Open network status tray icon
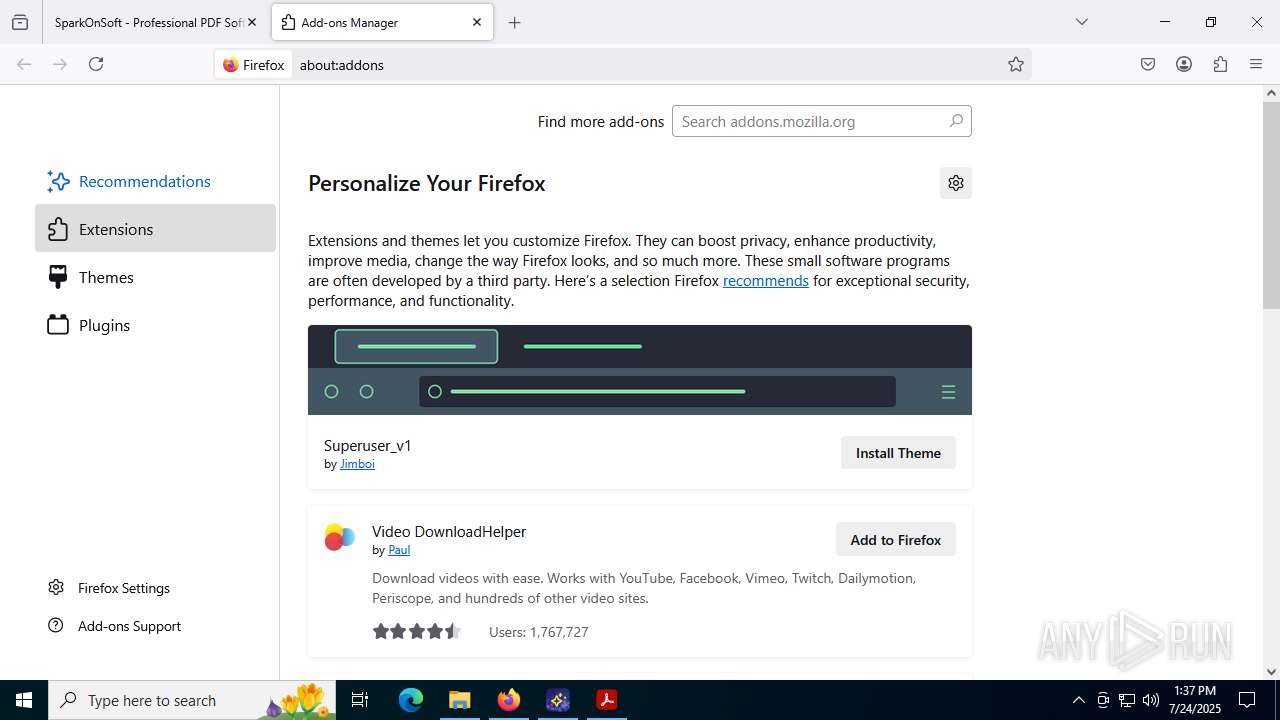This screenshot has height=720, width=1280. pyautogui.click(x=1127, y=700)
